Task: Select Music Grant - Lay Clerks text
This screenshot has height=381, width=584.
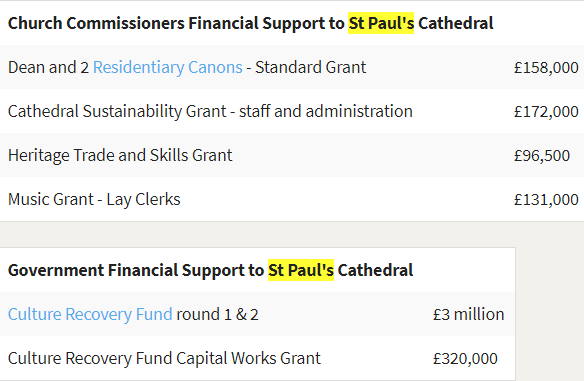Action: (x=94, y=199)
